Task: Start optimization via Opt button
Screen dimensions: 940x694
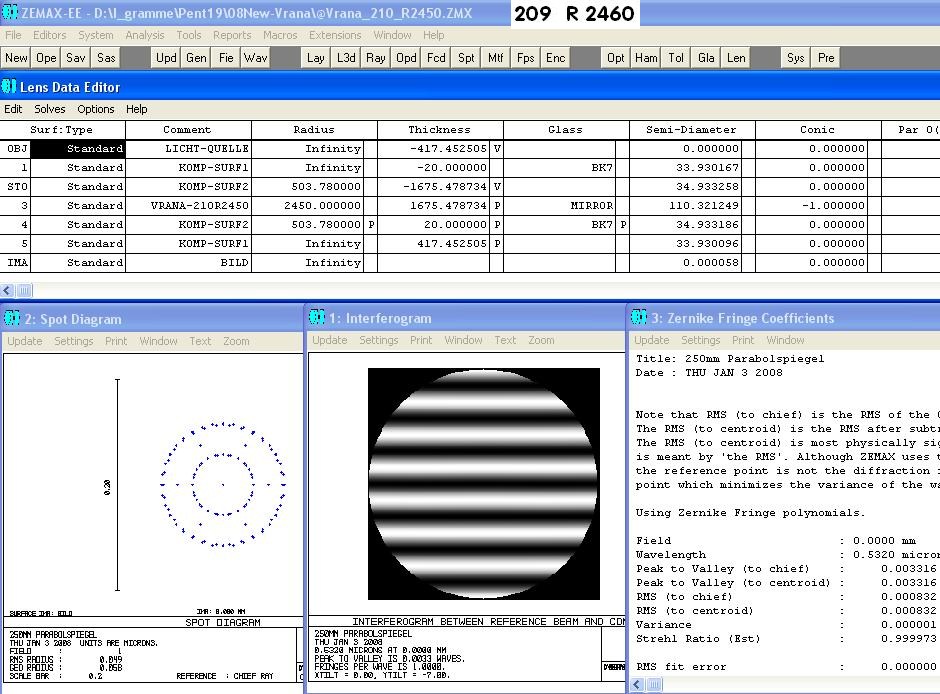Action: 616,58
